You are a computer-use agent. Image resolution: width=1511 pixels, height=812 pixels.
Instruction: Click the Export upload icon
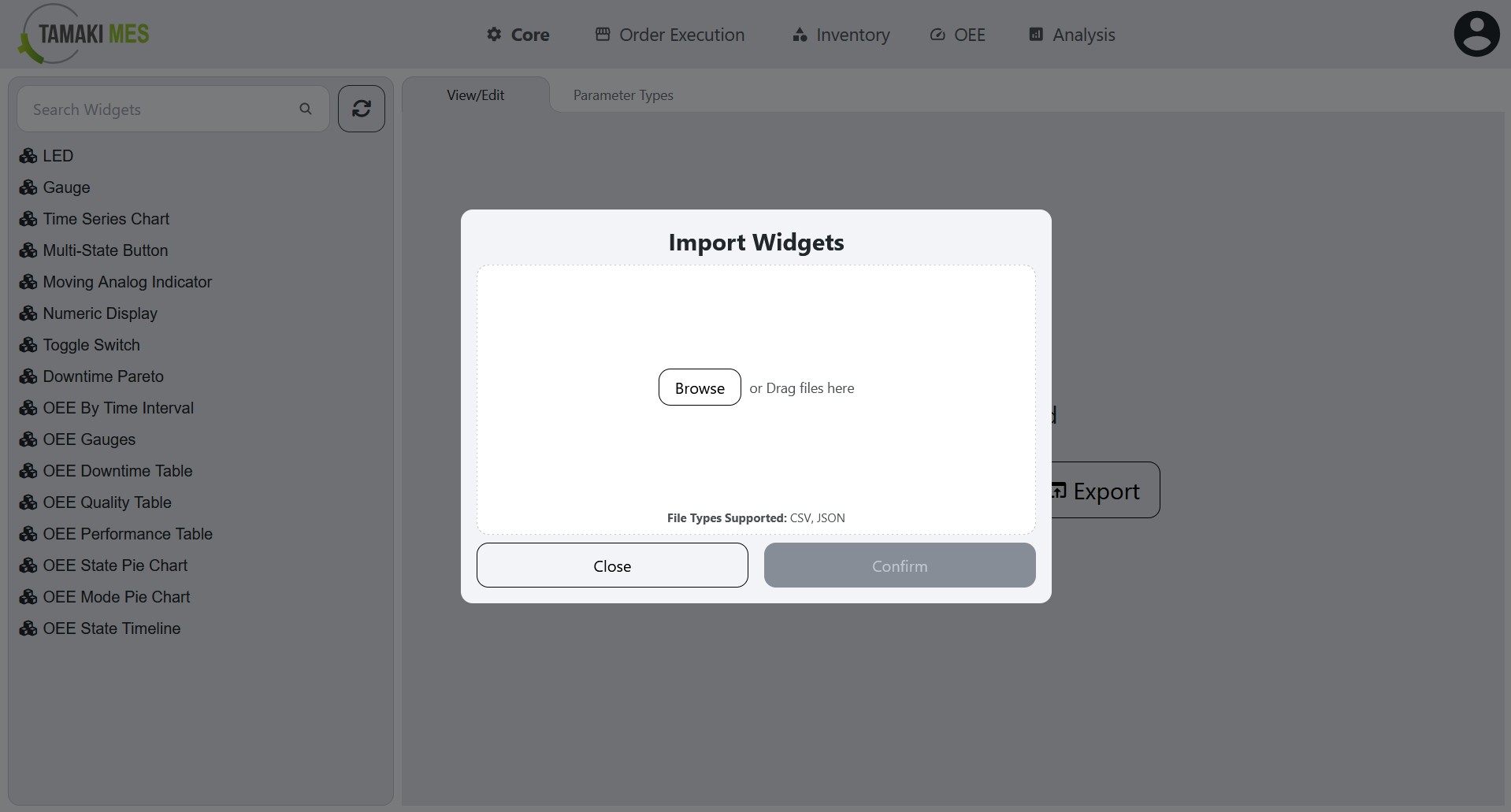[1059, 490]
